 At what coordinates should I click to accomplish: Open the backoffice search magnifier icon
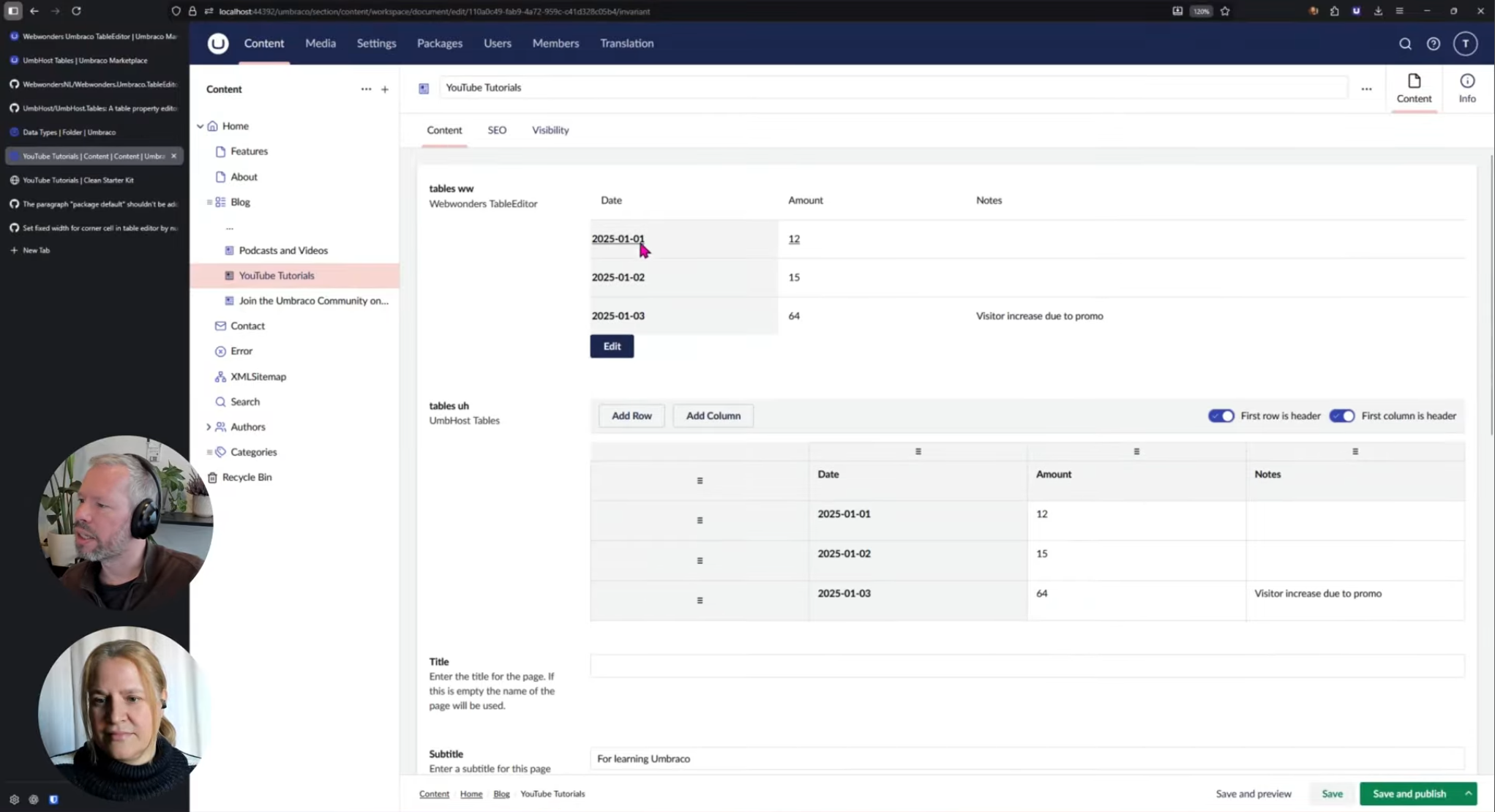point(1405,44)
